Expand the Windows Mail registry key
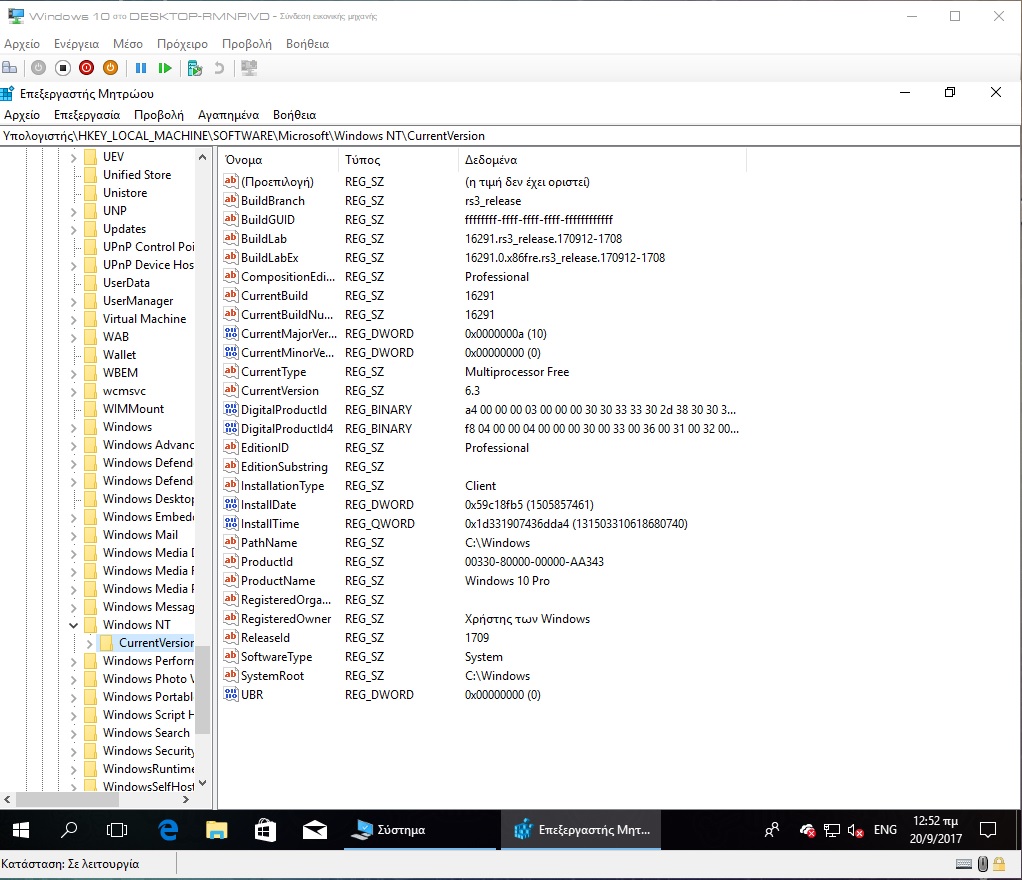Viewport: 1022px width, 880px height. [73, 535]
